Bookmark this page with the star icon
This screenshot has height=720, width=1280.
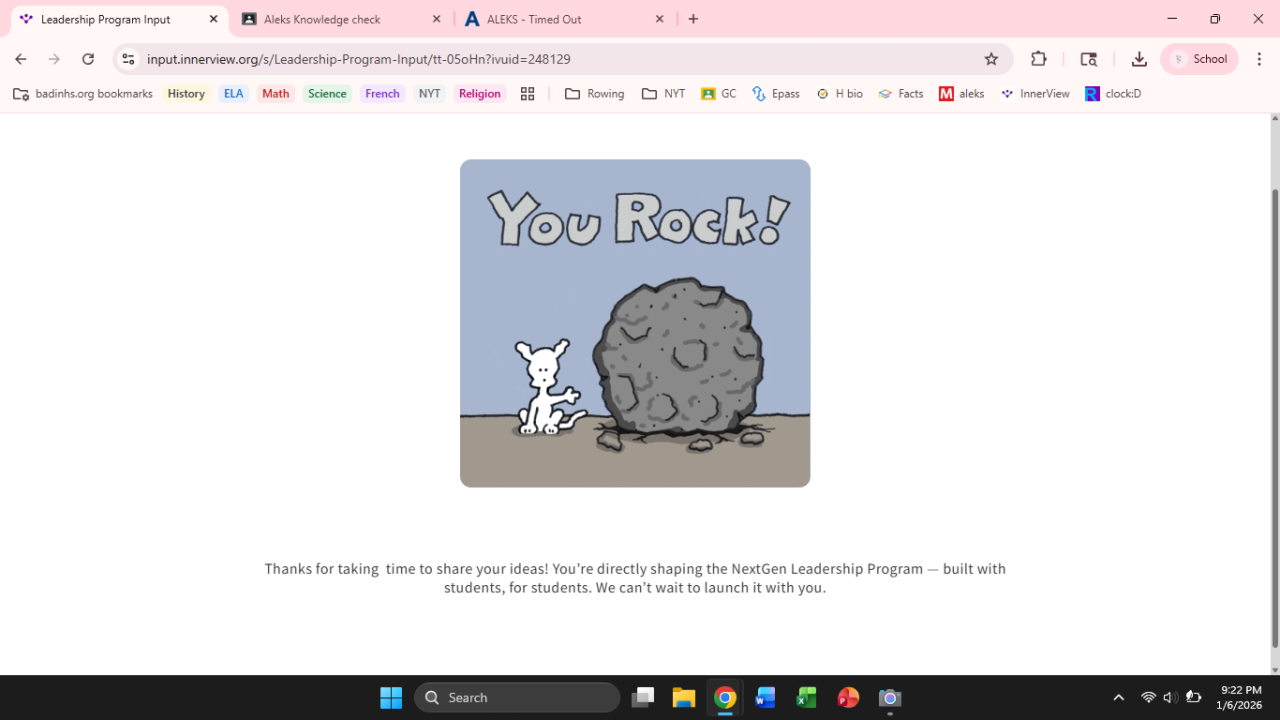pos(991,59)
